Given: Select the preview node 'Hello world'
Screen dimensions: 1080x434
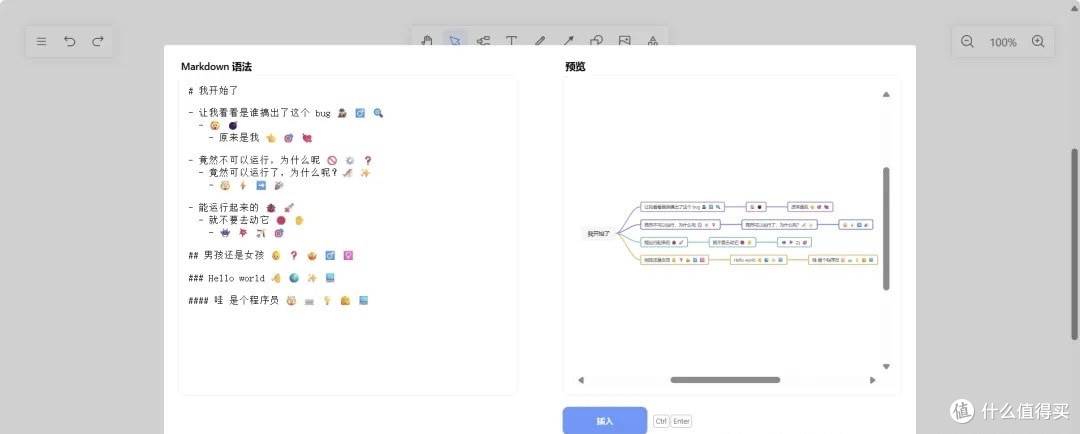Looking at the screenshot, I should pyautogui.click(x=758, y=260).
